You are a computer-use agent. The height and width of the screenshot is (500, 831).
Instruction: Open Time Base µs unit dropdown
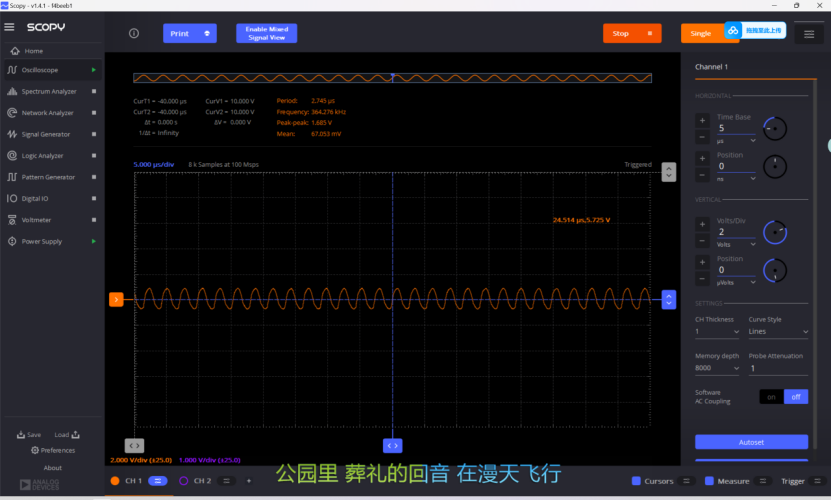pyautogui.click(x=736, y=142)
